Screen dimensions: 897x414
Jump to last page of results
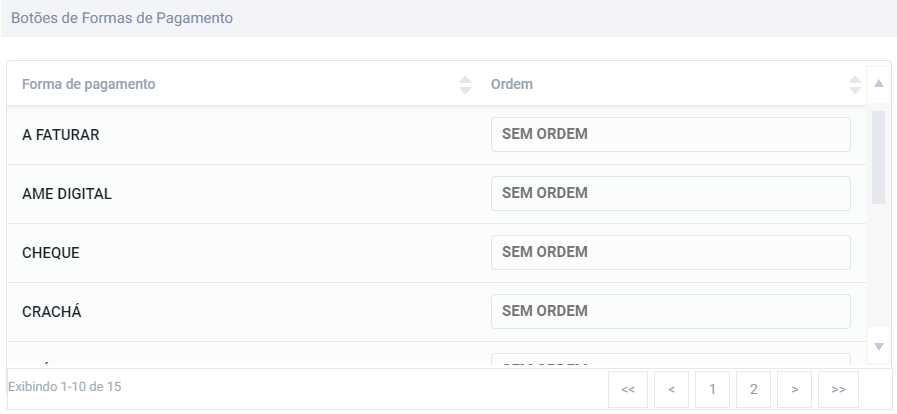coord(838,389)
